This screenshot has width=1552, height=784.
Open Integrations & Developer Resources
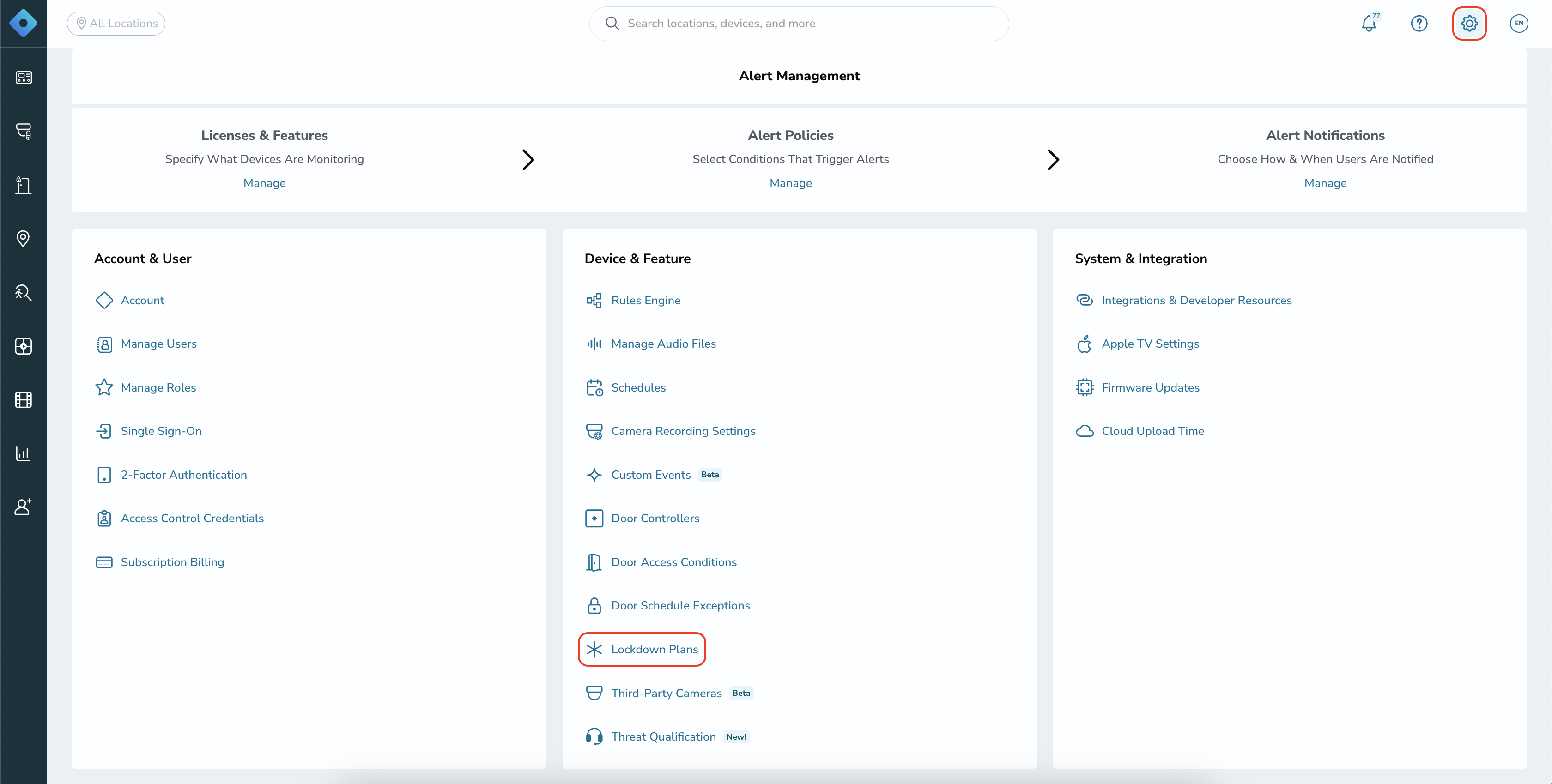[x=1196, y=301]
